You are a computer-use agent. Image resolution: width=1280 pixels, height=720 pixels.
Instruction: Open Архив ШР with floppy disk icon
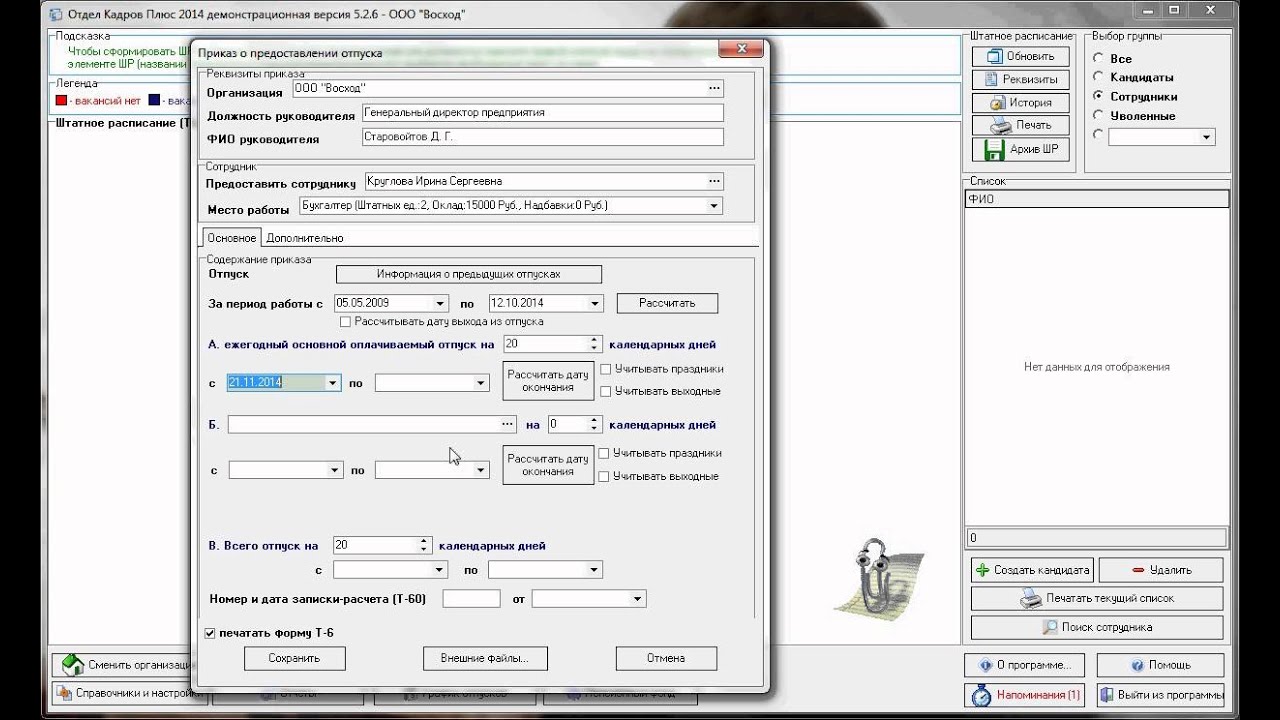[1020, 150]
